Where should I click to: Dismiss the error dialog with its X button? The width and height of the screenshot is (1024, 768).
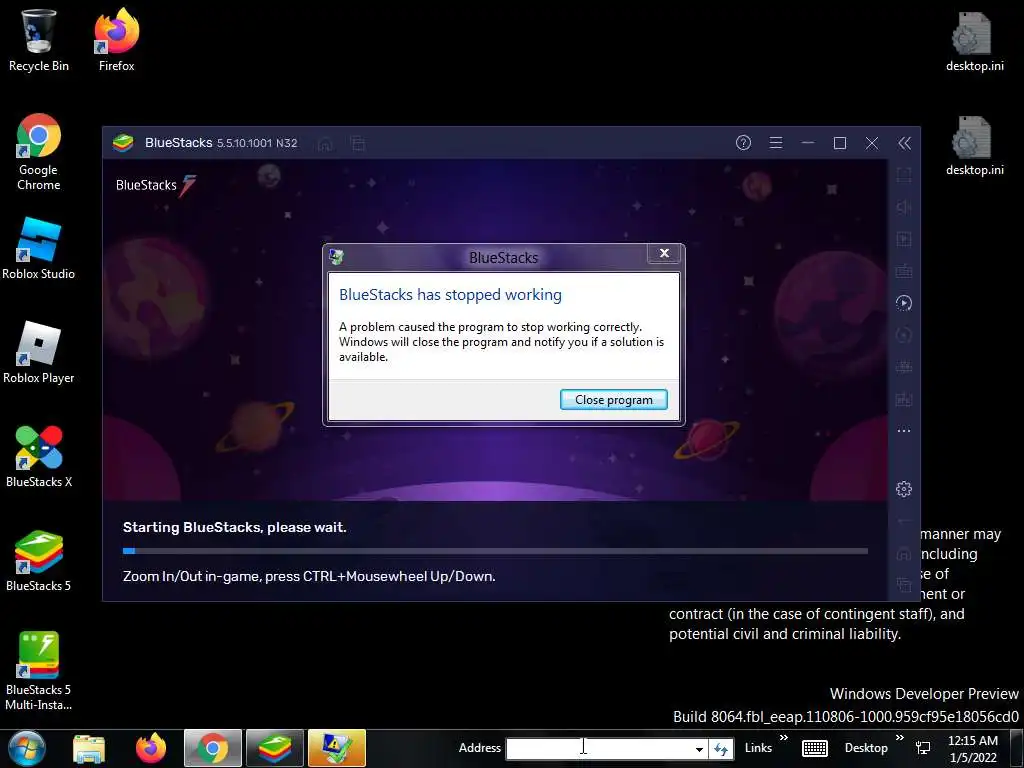(x=664, y=253)
